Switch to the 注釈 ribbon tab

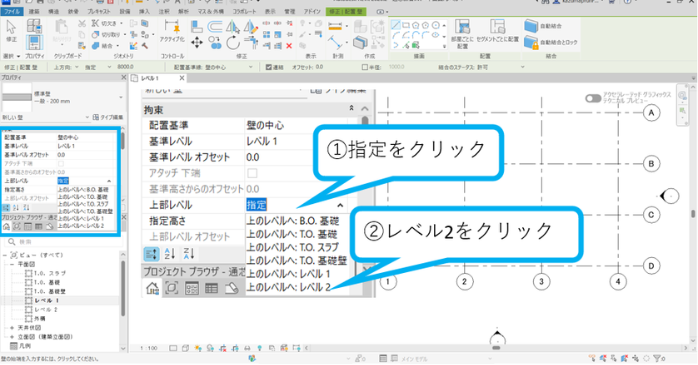[x=164, y=12]
